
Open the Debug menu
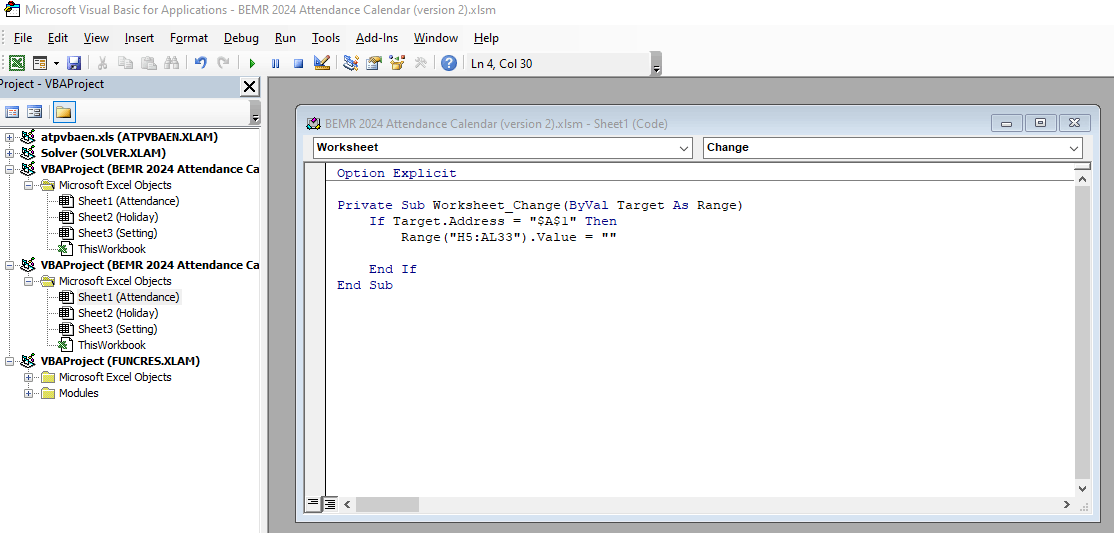pyautogui.click(x=241, y=38)
